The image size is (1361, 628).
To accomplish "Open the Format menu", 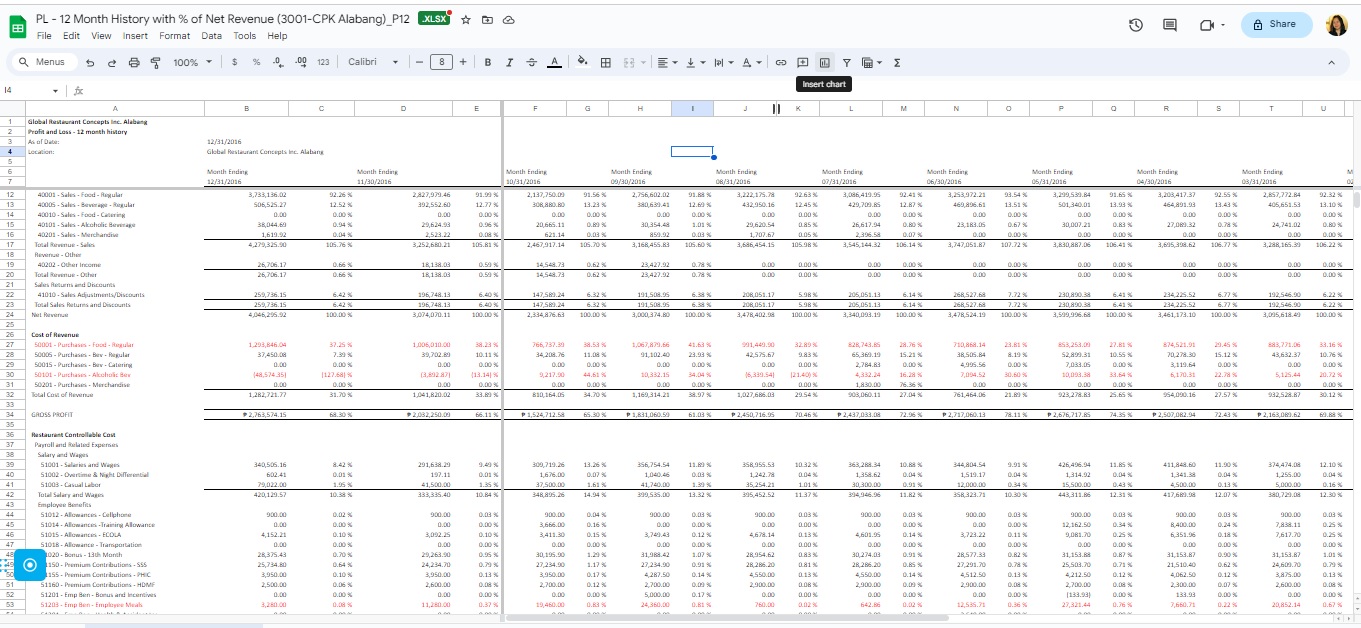I will pos(174,36).
